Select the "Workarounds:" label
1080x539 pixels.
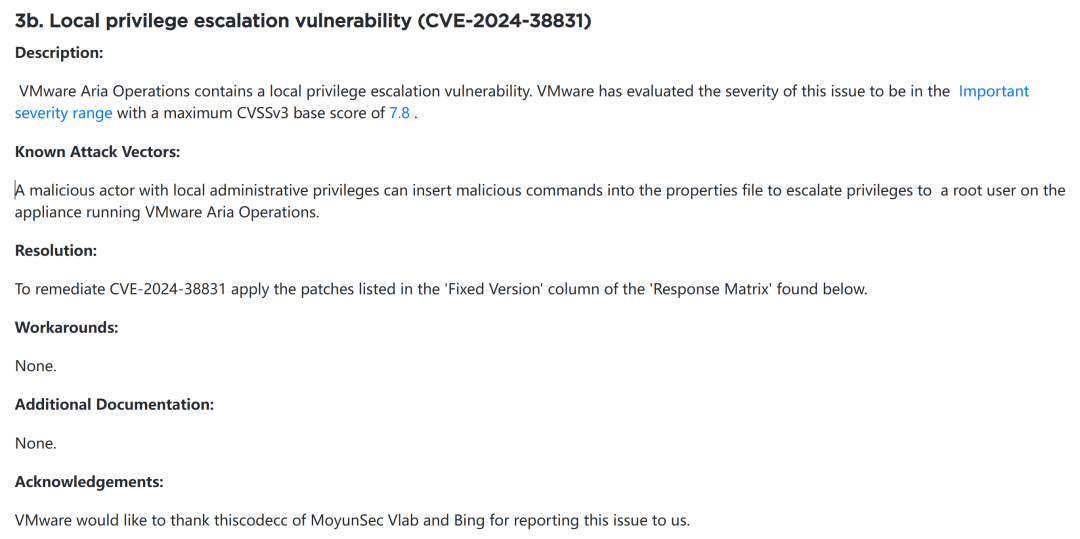[x=67, y=328]
